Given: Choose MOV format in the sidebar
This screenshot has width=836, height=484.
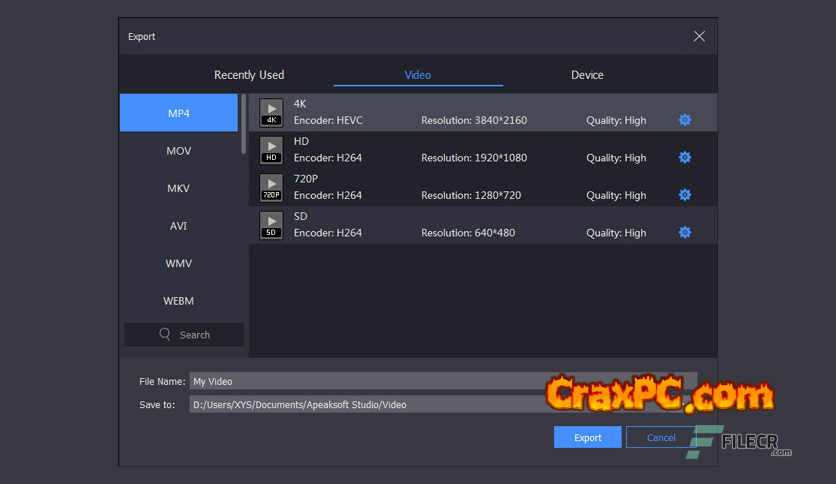Looking at the screenshot, I should coord(179,151).
